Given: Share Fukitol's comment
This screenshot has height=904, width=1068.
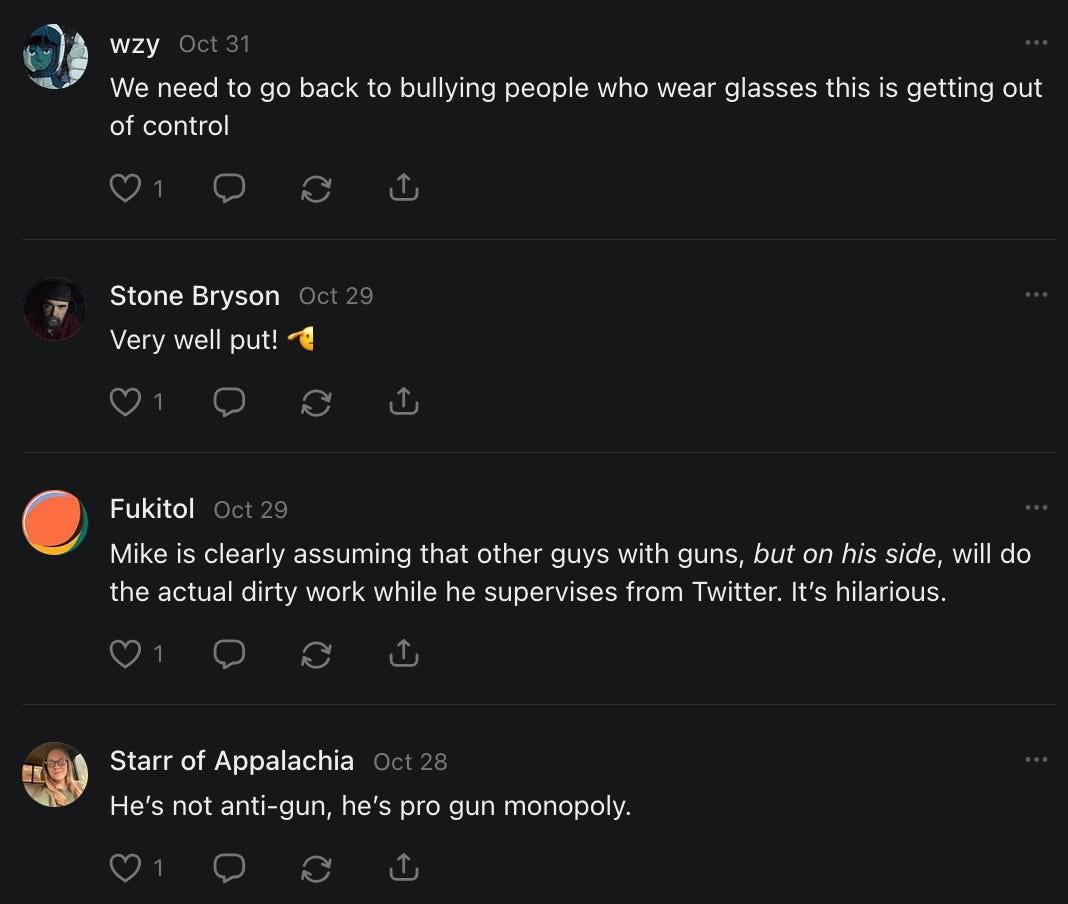Looking at the screenshot, I should pos(403,654).
